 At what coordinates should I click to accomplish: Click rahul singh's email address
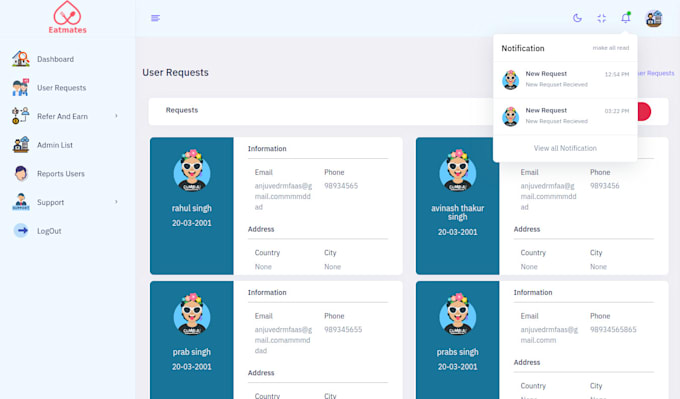coord(283,196)
